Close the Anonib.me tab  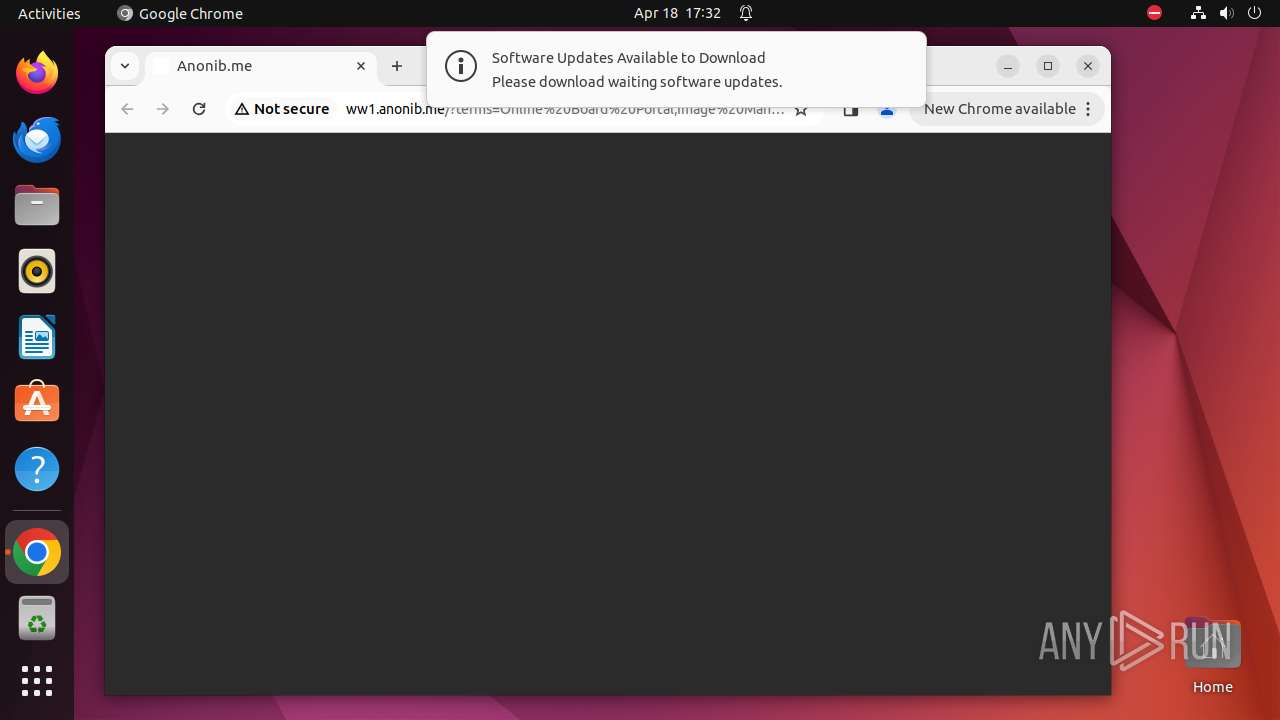361,66
